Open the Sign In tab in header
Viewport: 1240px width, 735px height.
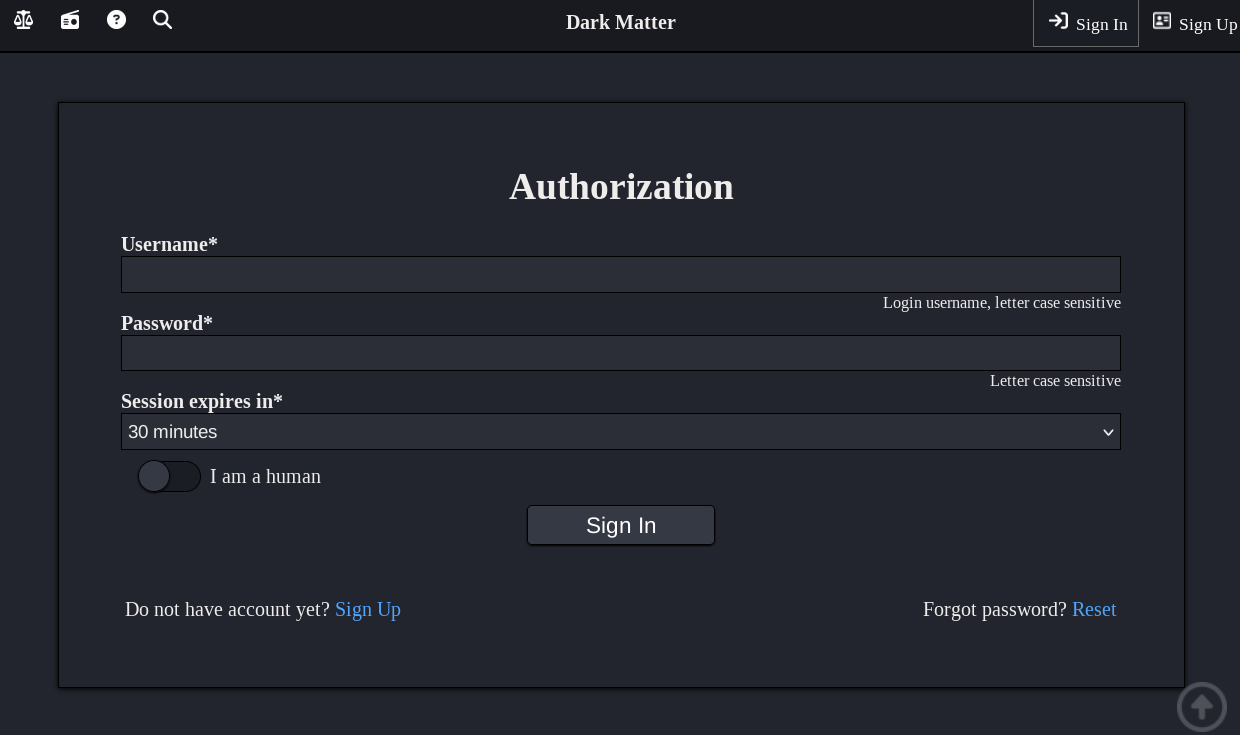[x=1086, y=23]
